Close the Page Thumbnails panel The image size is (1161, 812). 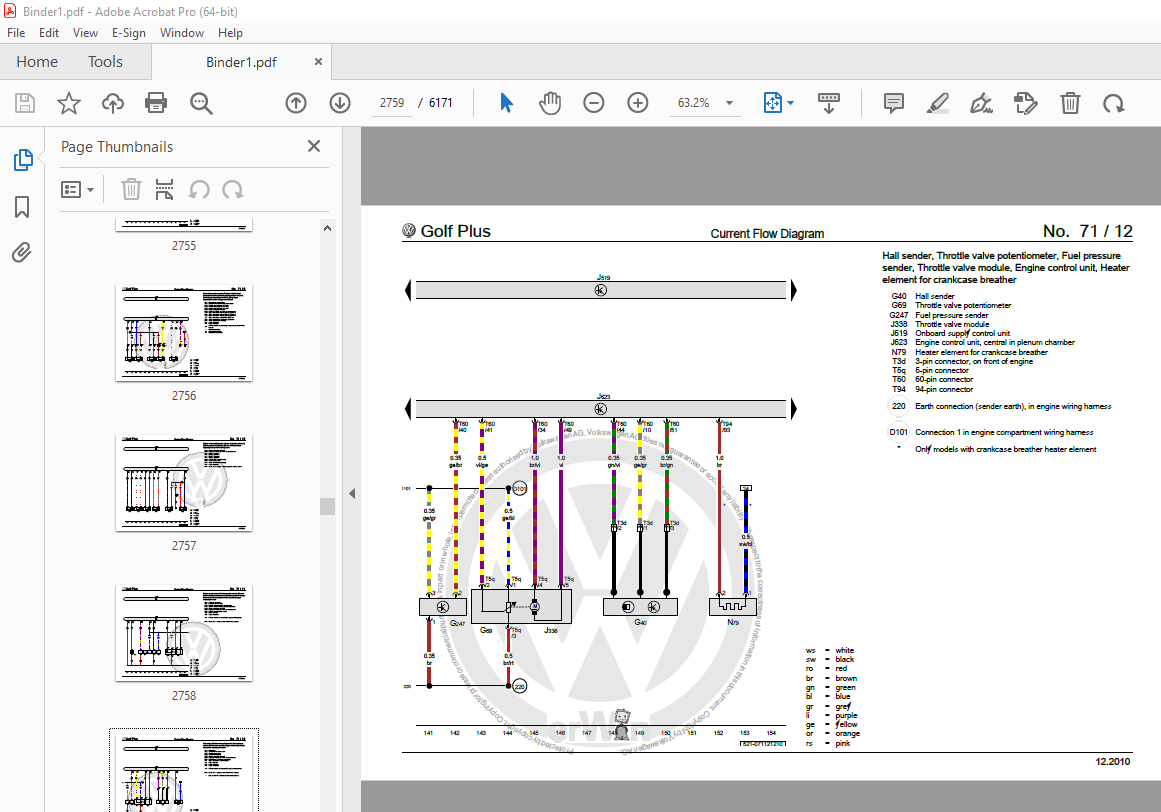click(314, 147)
